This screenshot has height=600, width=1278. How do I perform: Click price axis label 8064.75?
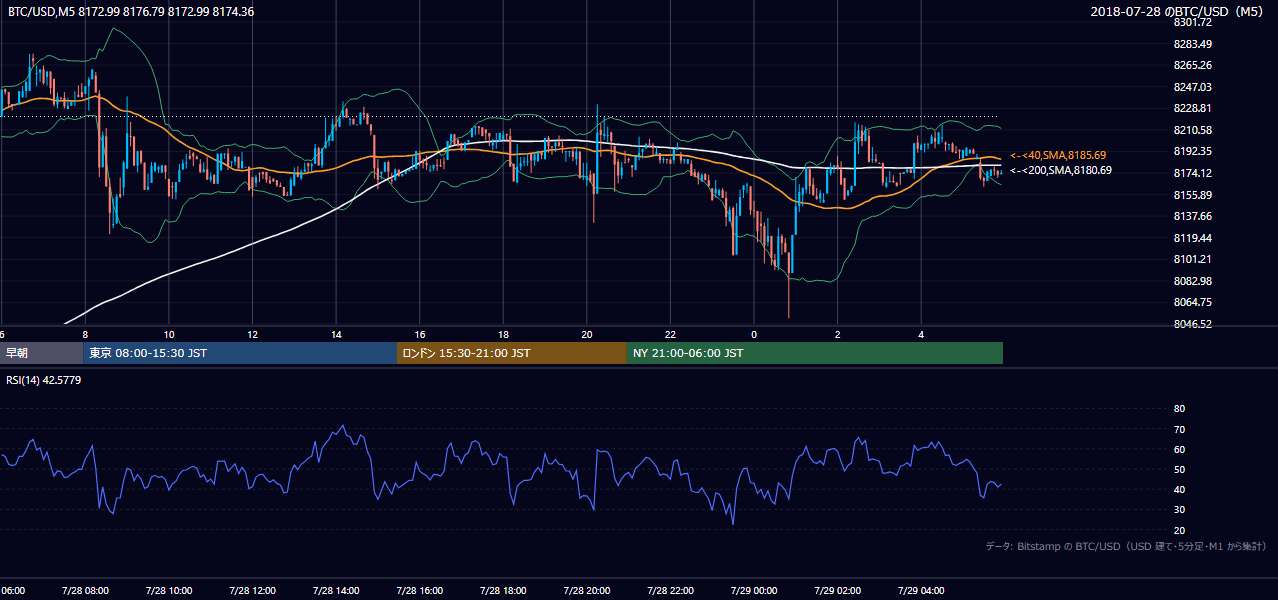1193,302
